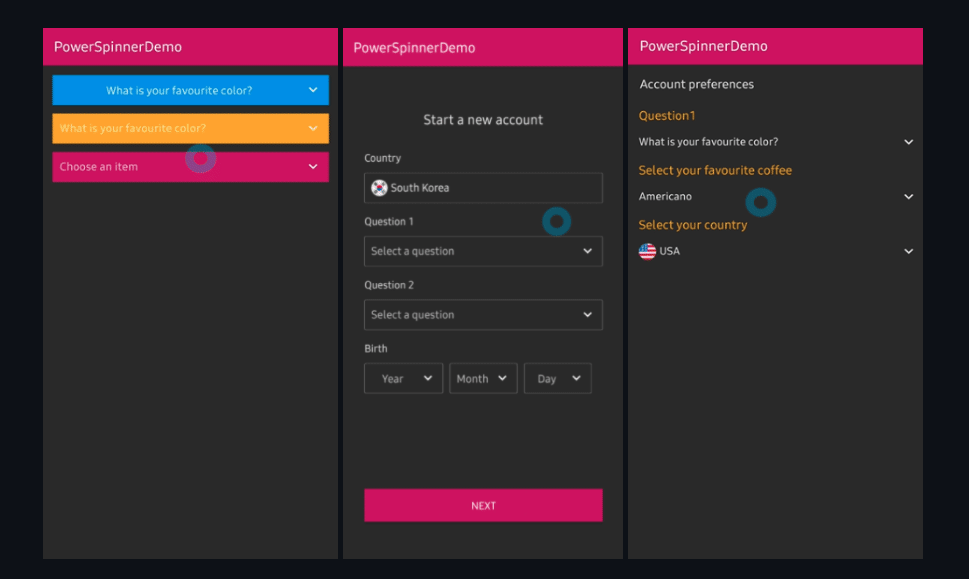Click the chevron on the blue color spinner

[312, 89]
